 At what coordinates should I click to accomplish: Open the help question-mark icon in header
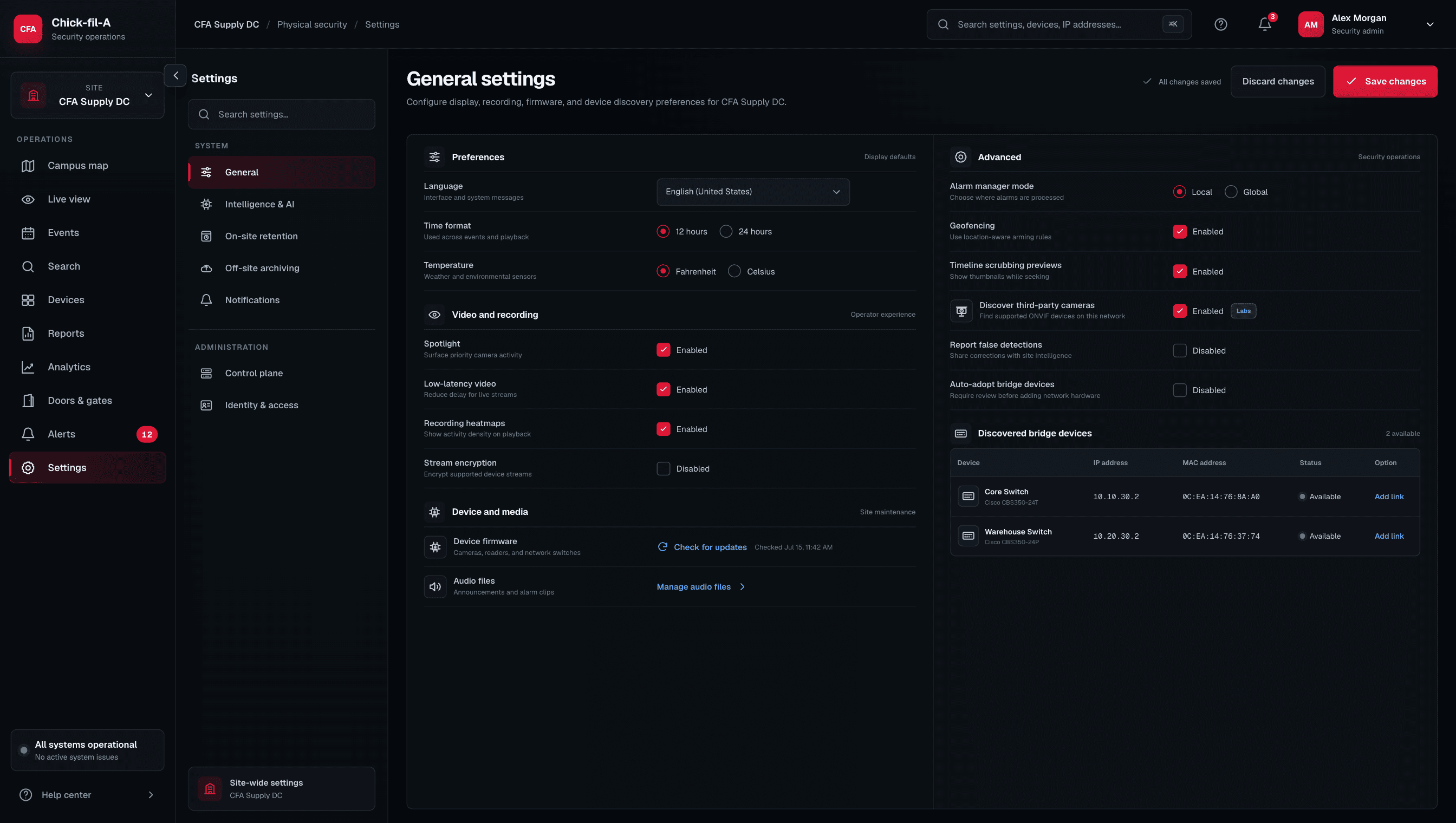pos(1221,24)
